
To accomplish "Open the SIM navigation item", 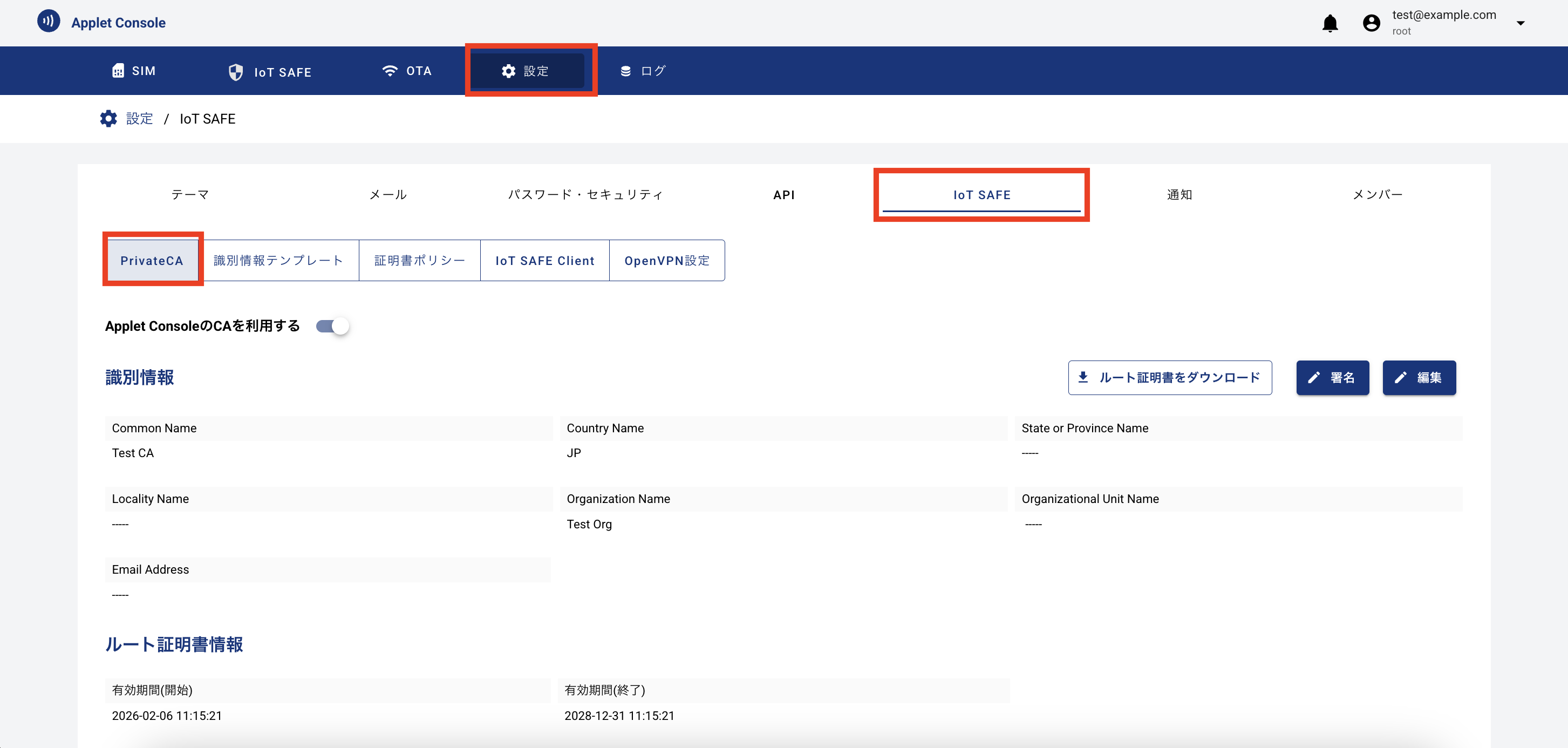I will pos(134,71).
